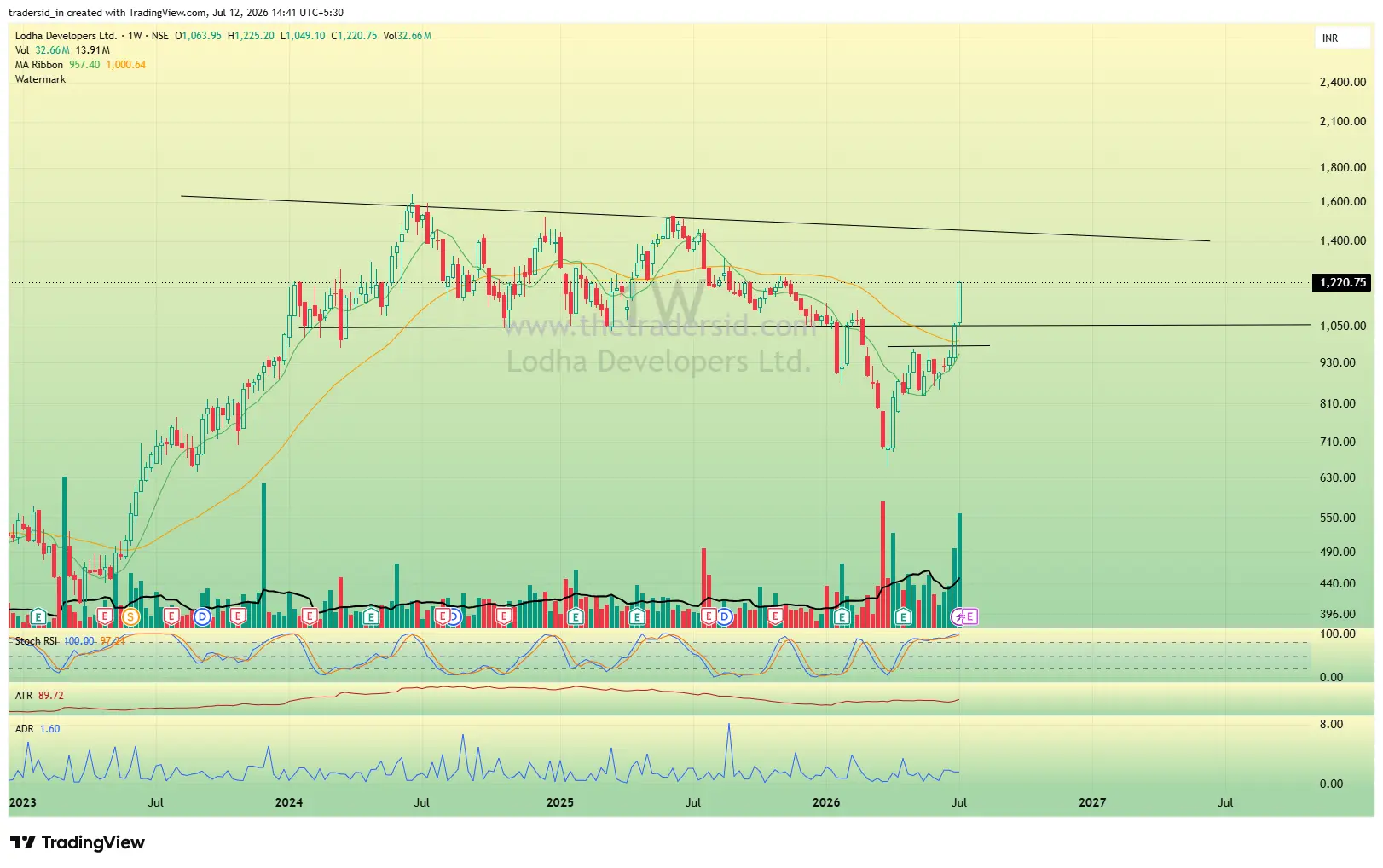Click the 2027 label on time axis
This screenshot has height=868, width=1383.
pos(1092,802)
